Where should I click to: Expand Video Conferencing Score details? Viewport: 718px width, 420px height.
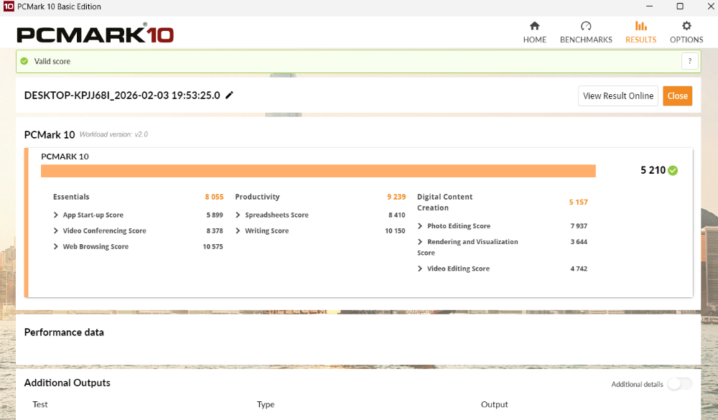click(x=56, y=231)
